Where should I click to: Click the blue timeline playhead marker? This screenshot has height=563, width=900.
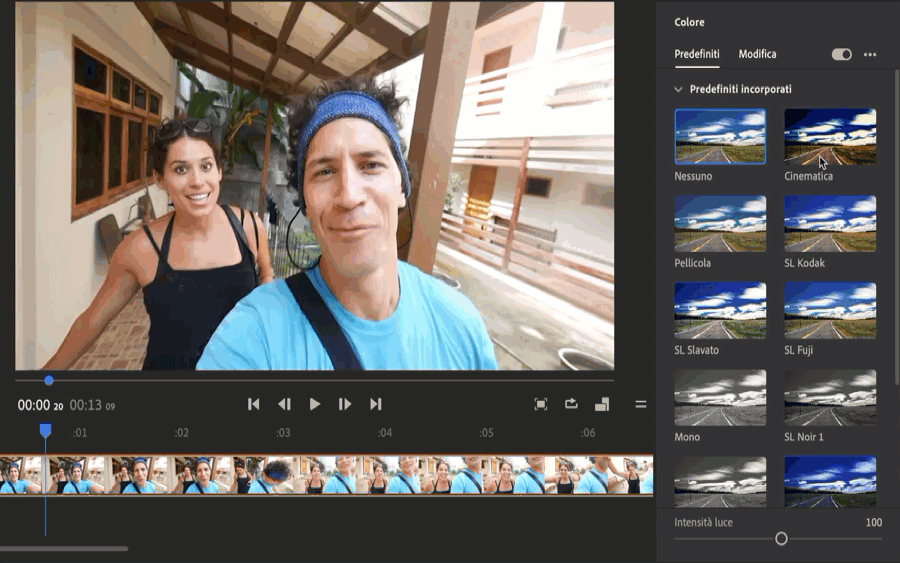tap(45, 430)
